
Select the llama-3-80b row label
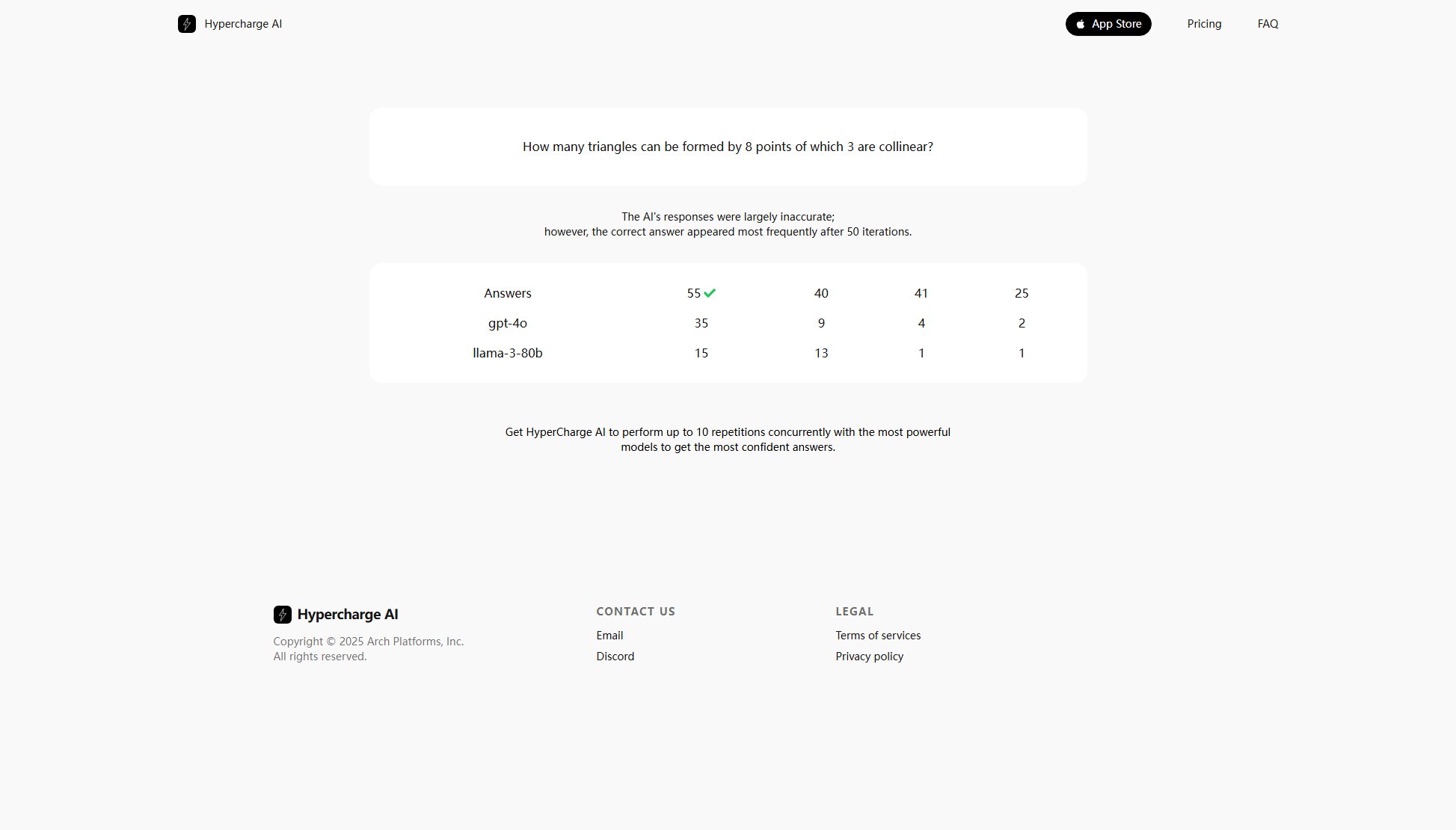(x=508, y=353)
